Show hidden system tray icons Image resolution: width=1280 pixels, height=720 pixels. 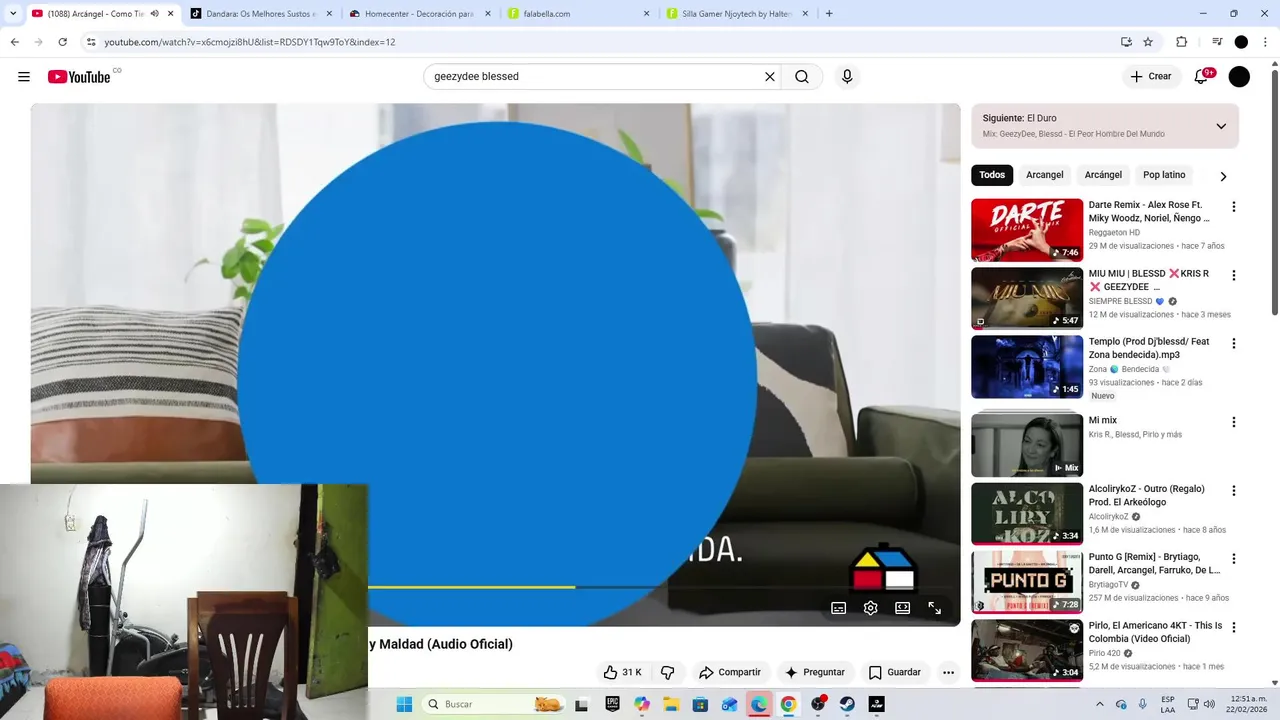coord(1100,704)
